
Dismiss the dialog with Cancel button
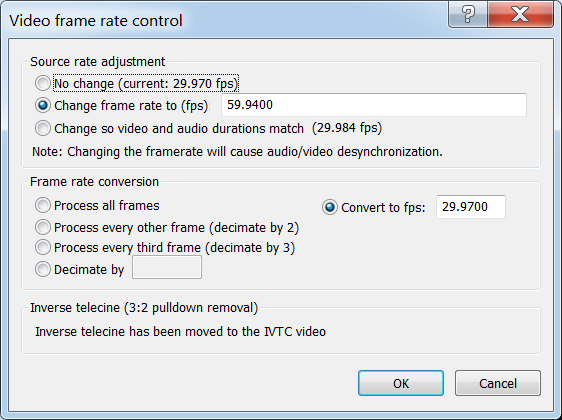pos(498,383)
